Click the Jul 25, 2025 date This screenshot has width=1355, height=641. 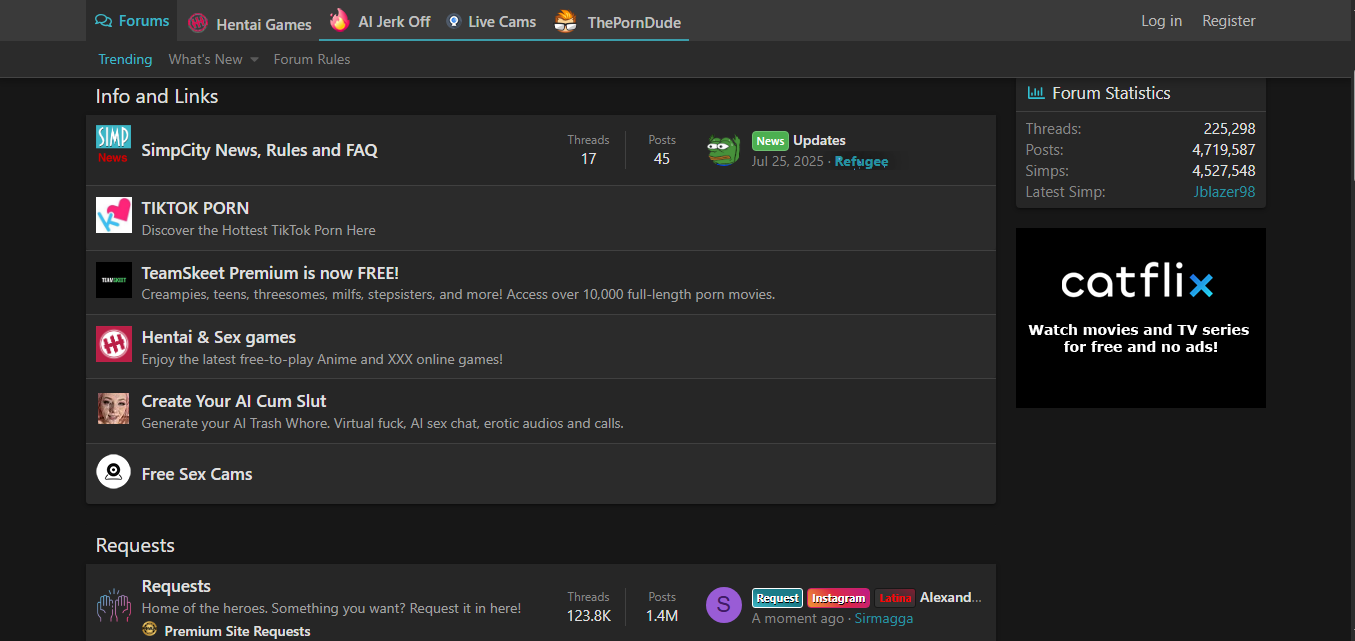pyautogui.click(x=788, y=161)
